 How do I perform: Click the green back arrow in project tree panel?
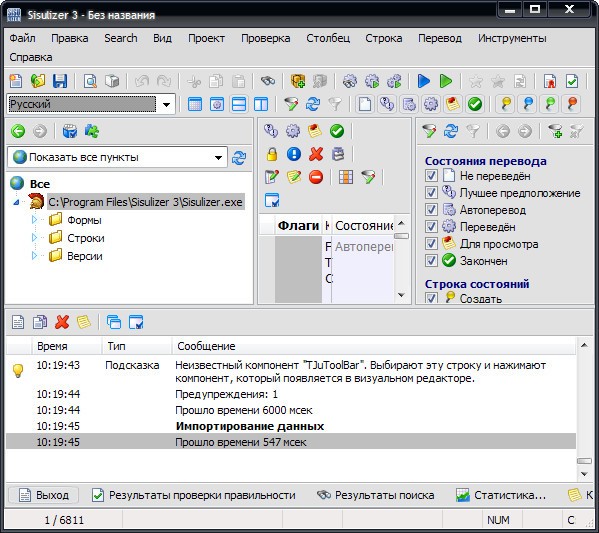[x=18, y=131]
